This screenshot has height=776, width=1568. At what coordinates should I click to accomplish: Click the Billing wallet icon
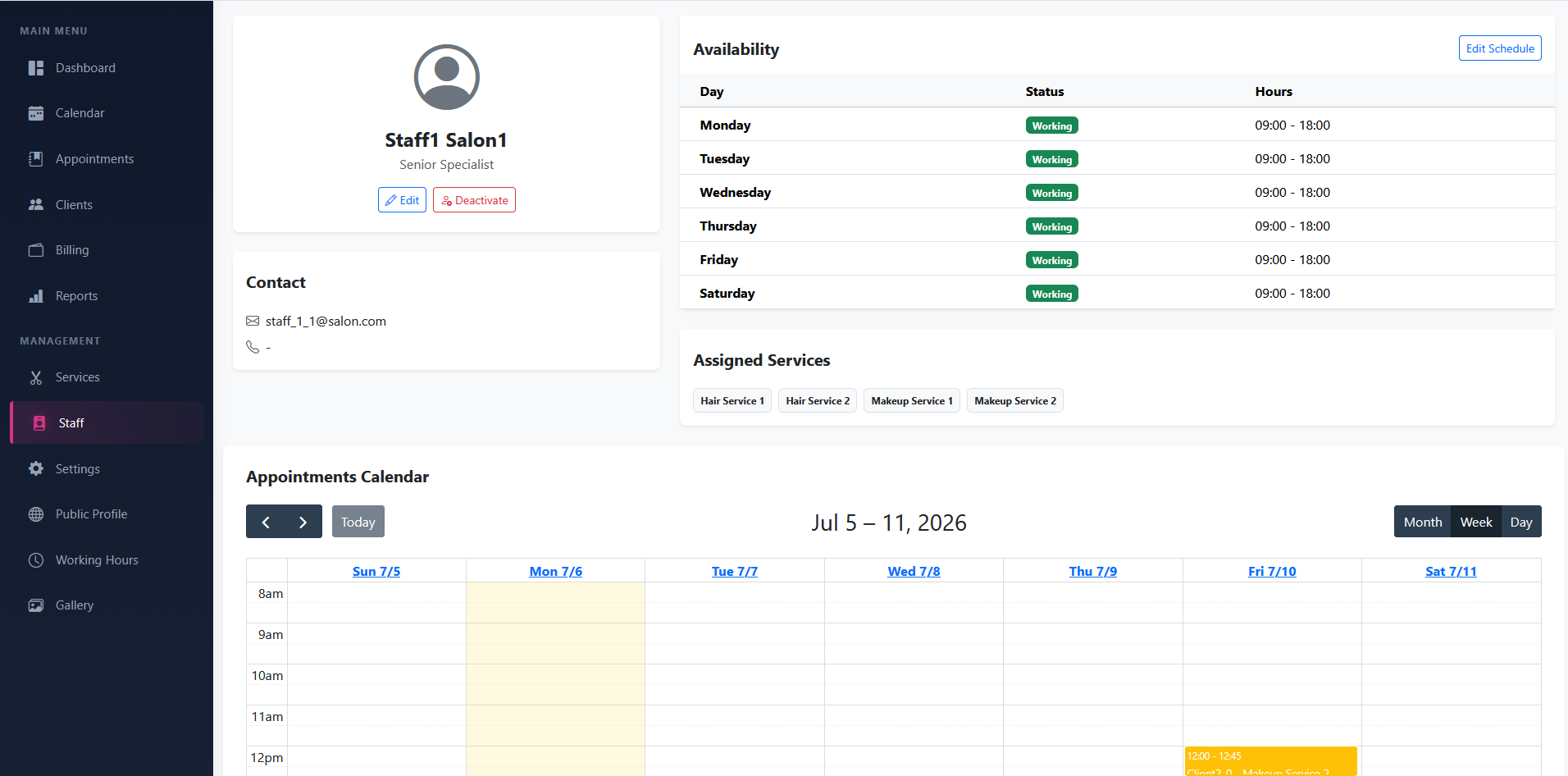[x=36, y=250]
